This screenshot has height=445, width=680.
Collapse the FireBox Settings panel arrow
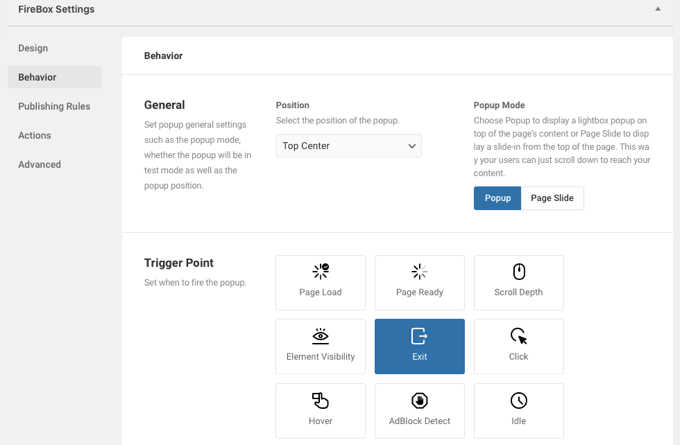(658, 9)
